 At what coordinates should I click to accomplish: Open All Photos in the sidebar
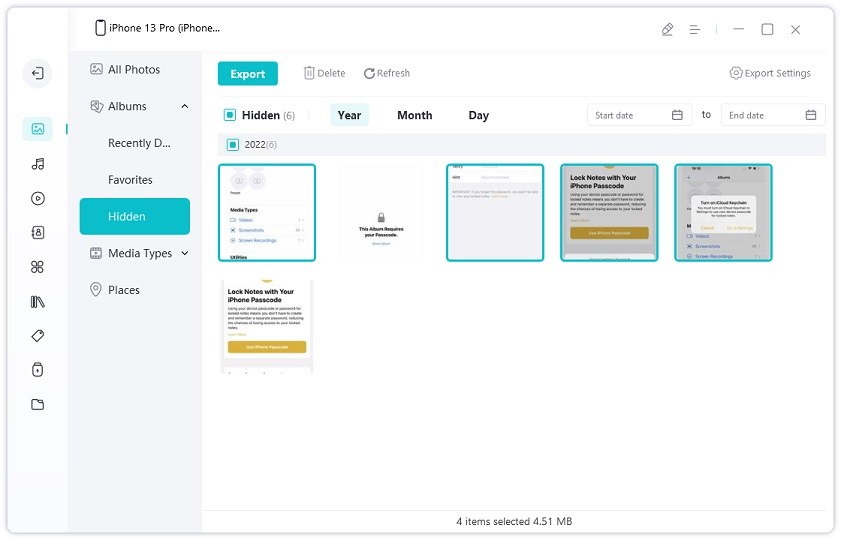(x=134, y=69)
